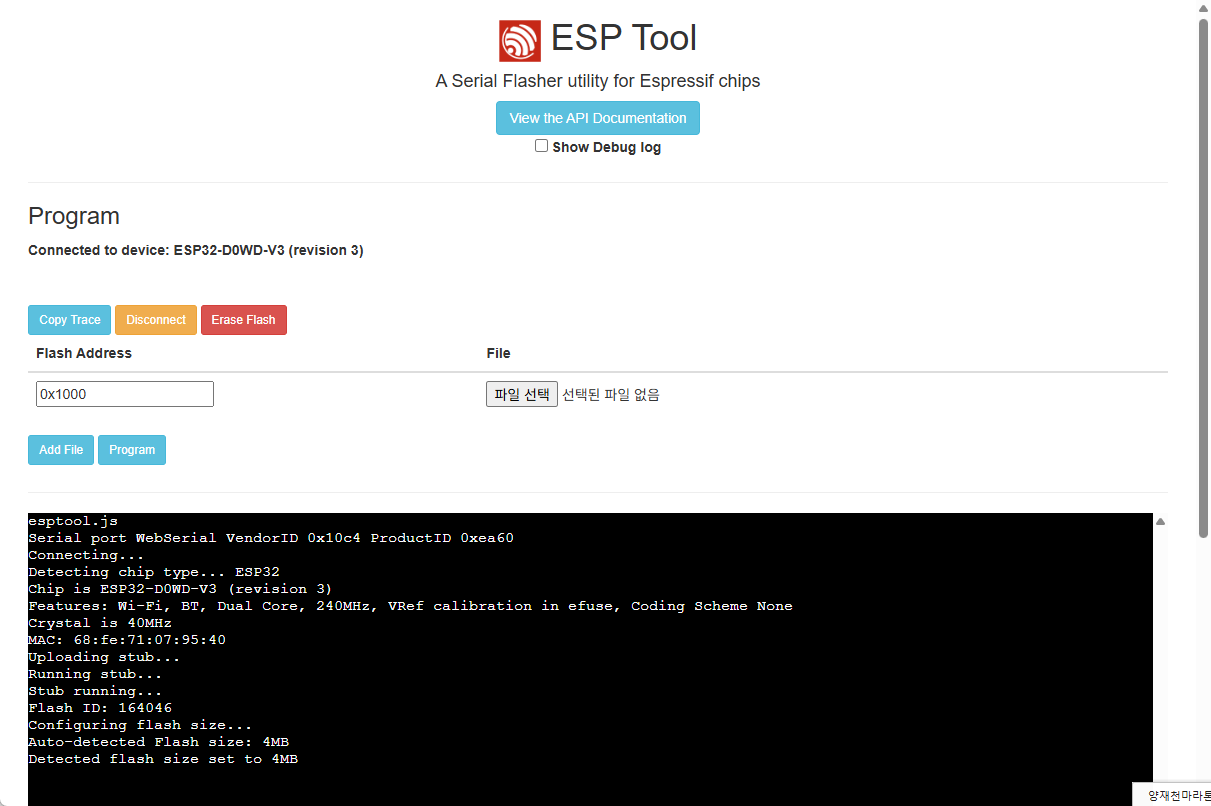The height and width of the screenshot is (806, 1211).
Task: Click the Detected flash size set to 4MB line
Action: pyautogui.click(x=163, y=759)
